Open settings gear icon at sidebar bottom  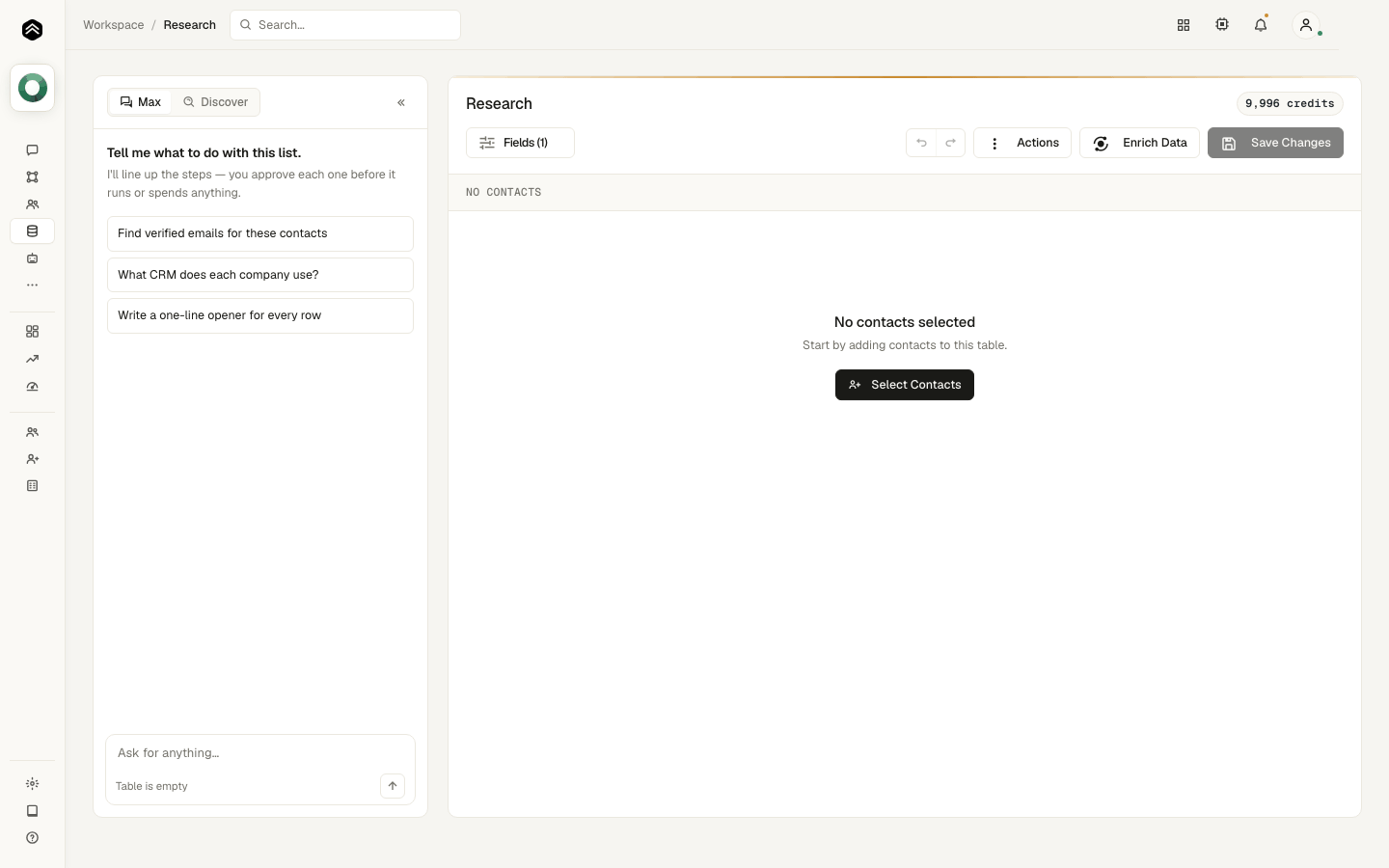(x=32, y=784)
